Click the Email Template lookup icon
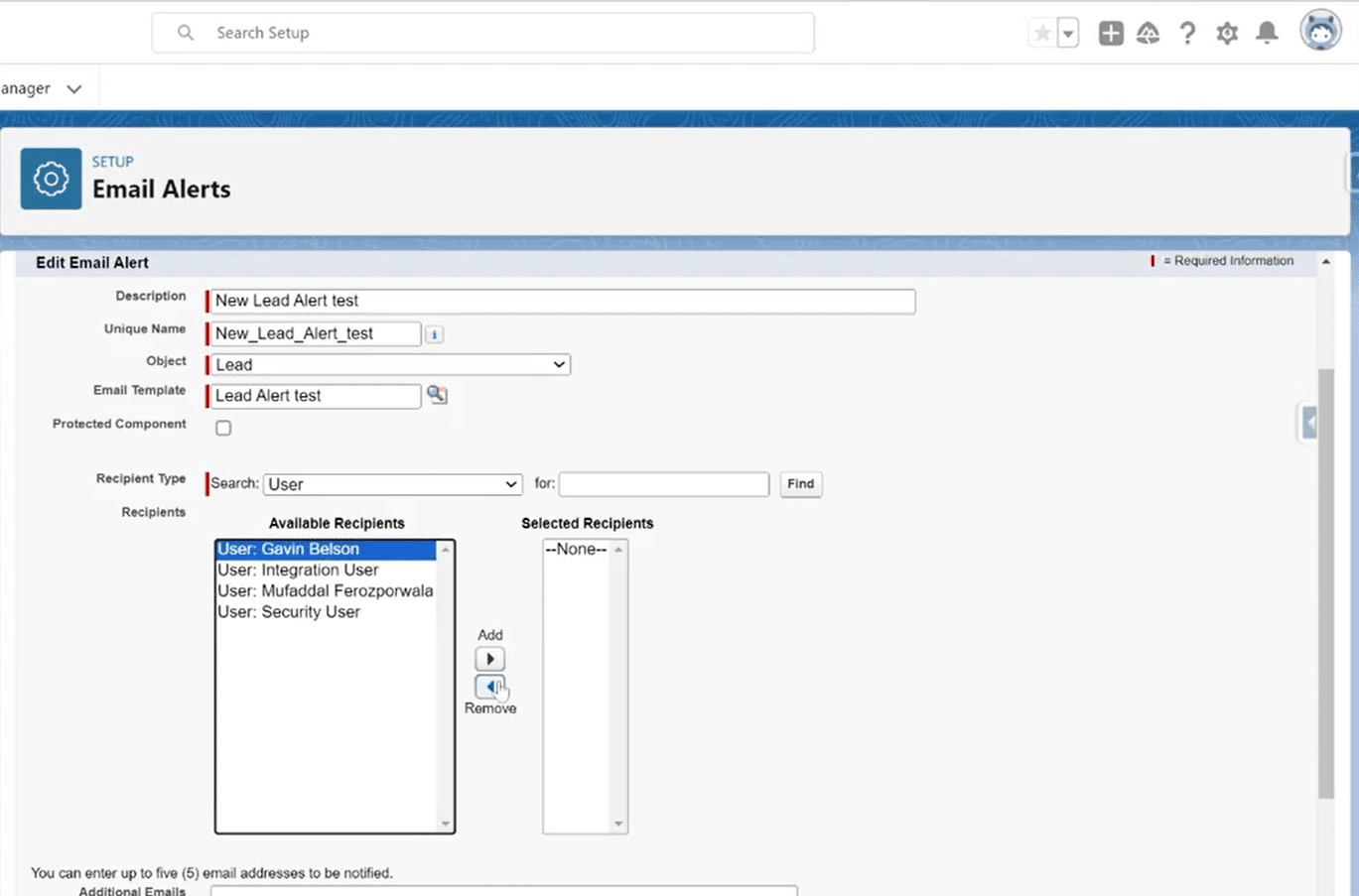1359x896 pixels. (437, 395)
